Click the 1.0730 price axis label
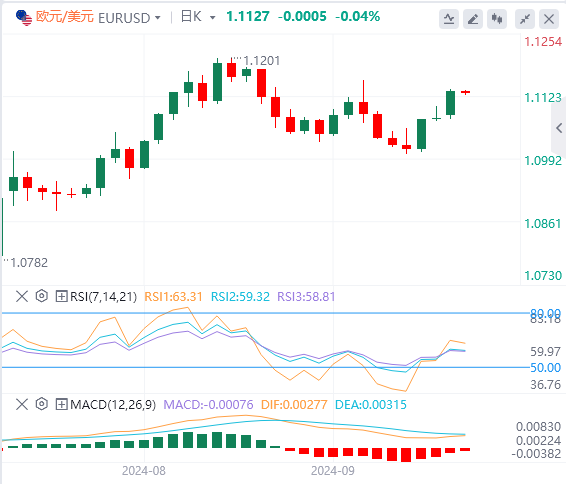Screen dimensions: 566x484 click(x=543, y=276)
